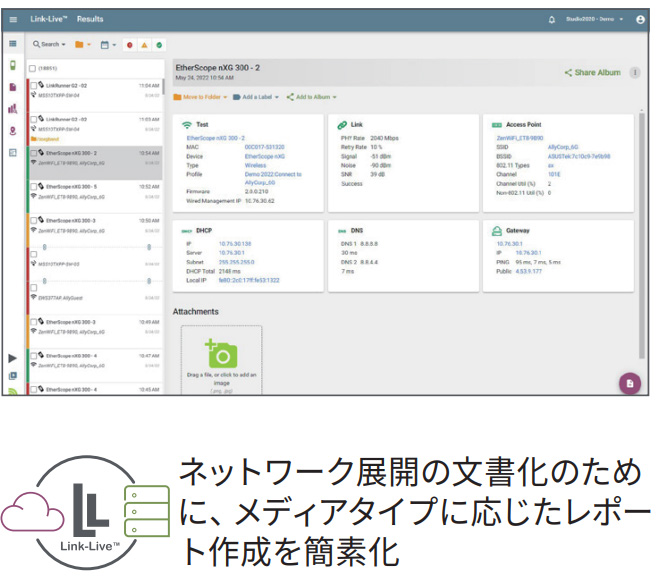Open the video library sidebar icon
Screen dimensions: 658x586
(x=13, y=376)
